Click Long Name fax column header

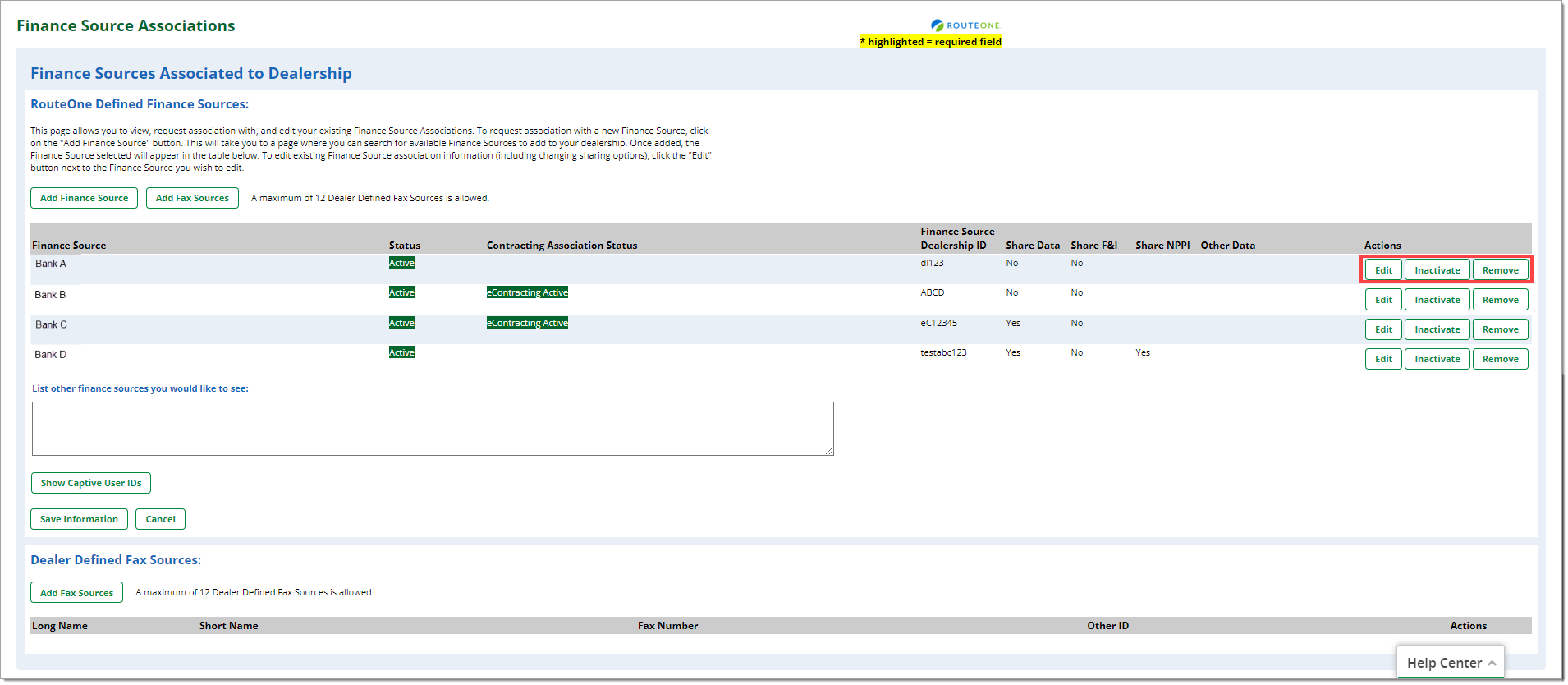pyautogui.click(x=60, y=626)
